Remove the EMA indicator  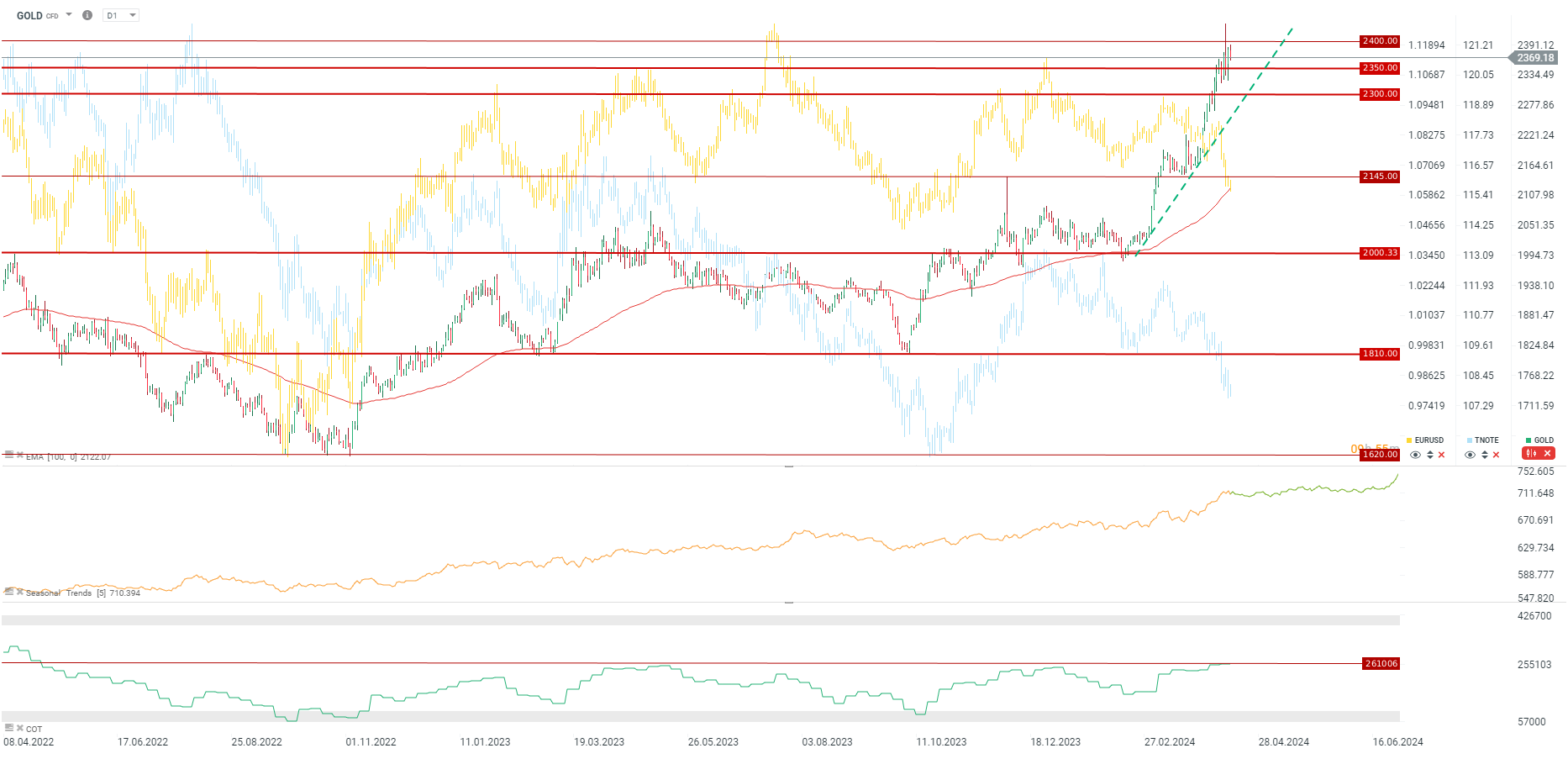click(x=19, y=455)
